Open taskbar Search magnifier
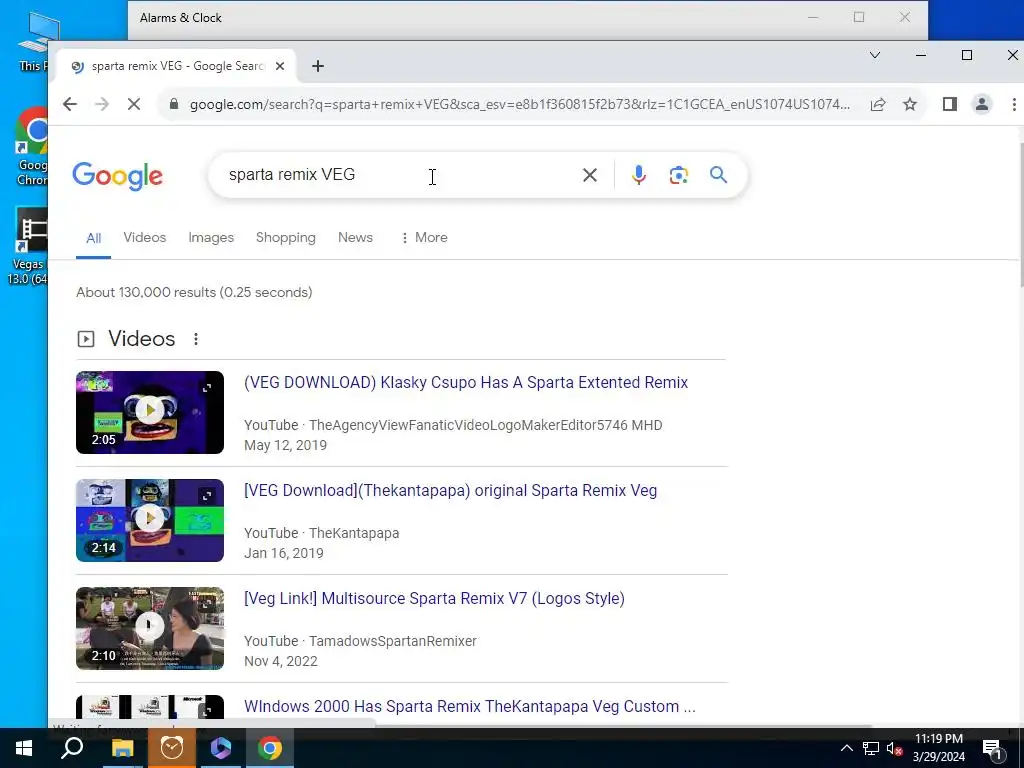 72,748
